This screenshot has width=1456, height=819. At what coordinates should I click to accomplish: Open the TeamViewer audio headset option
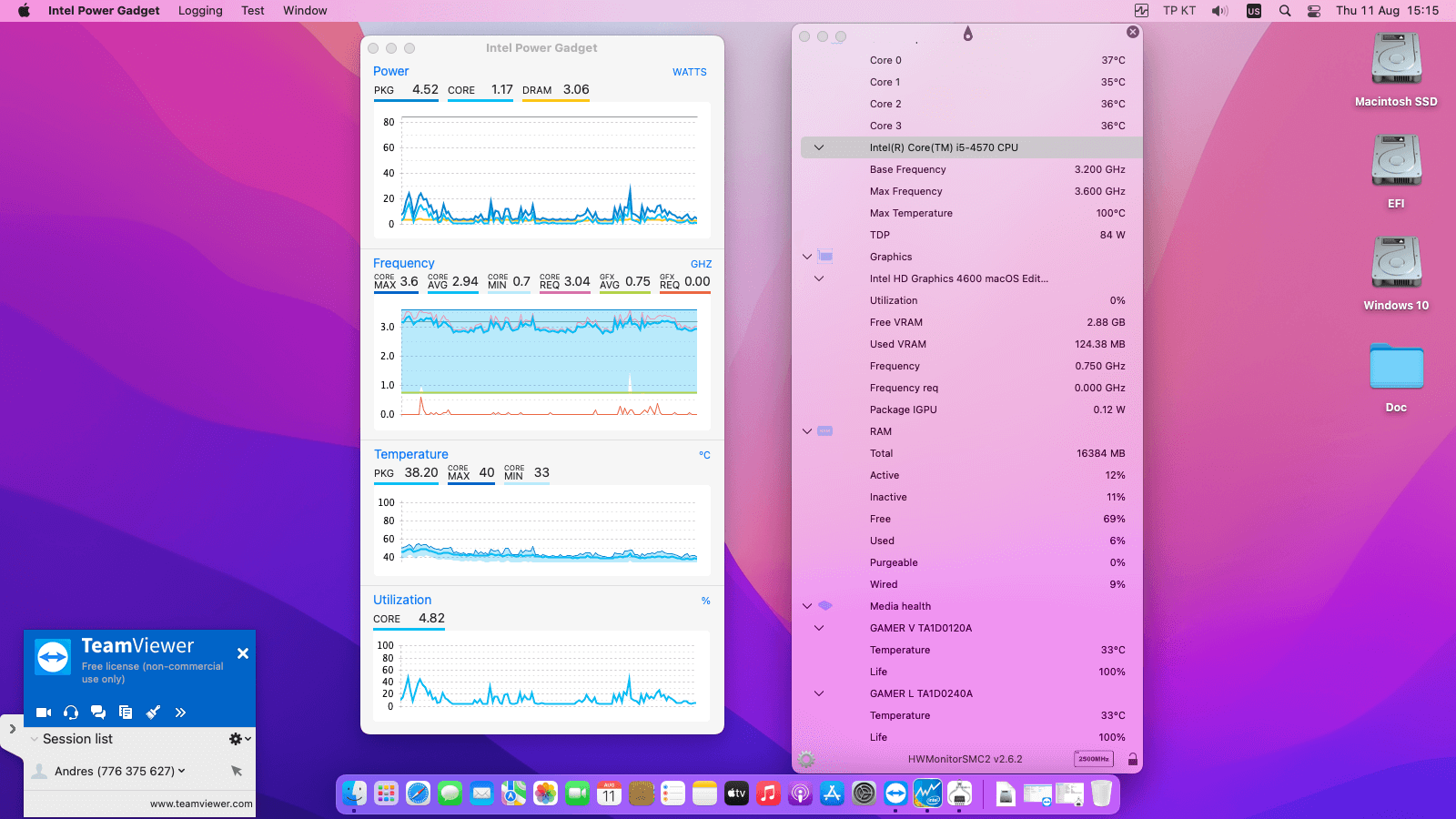coord(71,713)
